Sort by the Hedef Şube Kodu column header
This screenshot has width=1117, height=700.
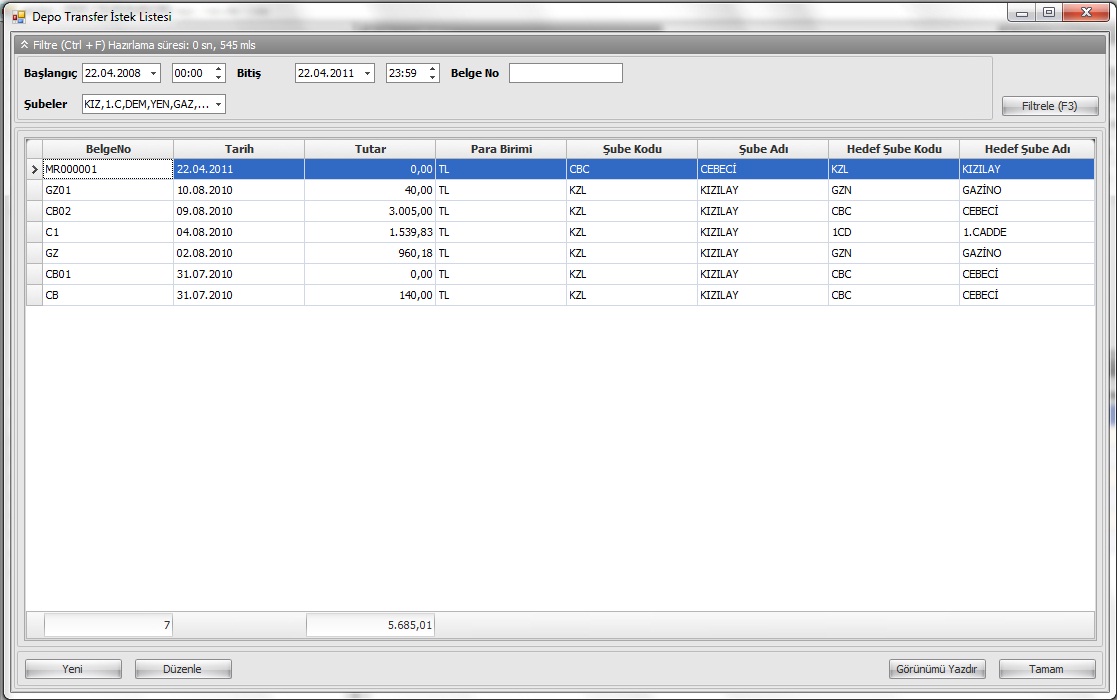pyautogui.click(x=895, y=149)
